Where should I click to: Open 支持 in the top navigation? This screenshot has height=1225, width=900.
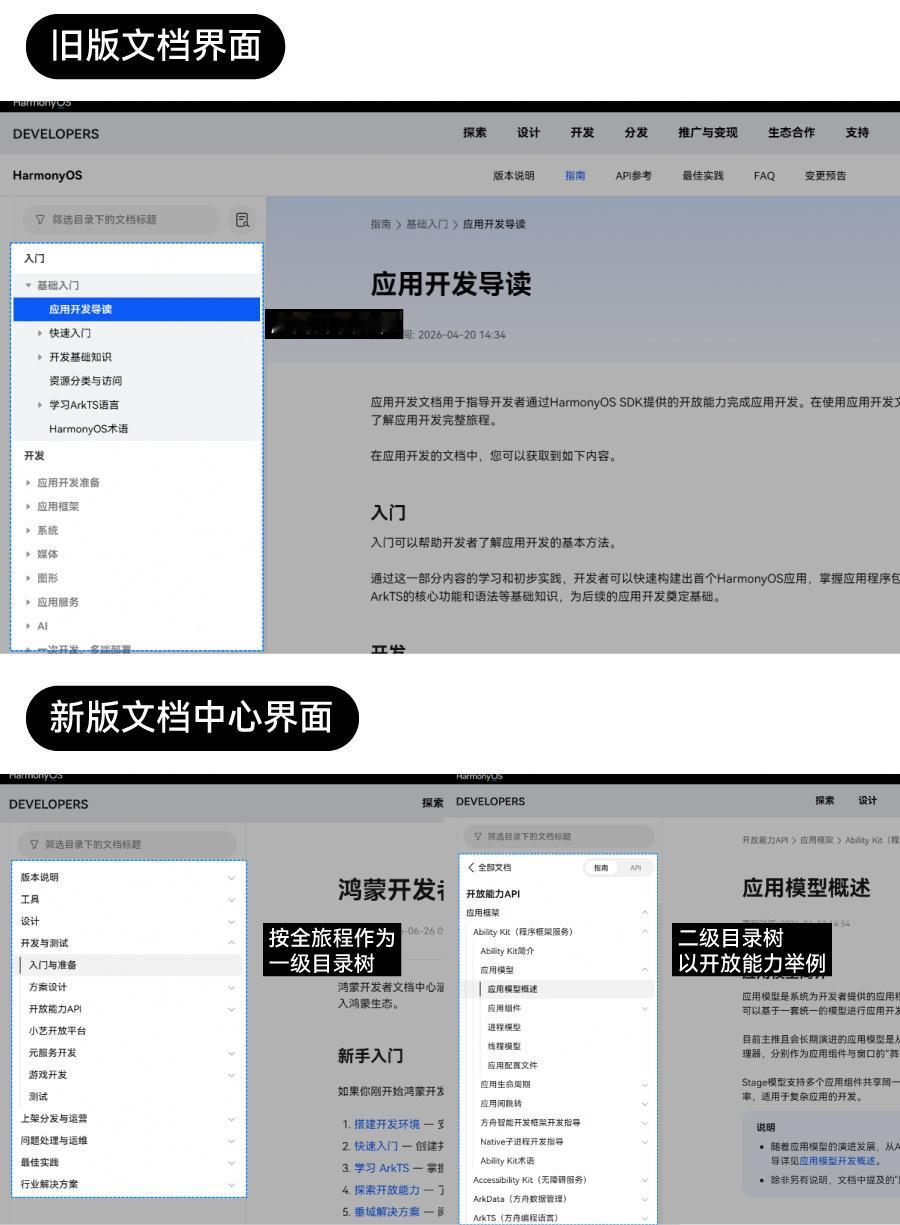click(x=857, y=133)
